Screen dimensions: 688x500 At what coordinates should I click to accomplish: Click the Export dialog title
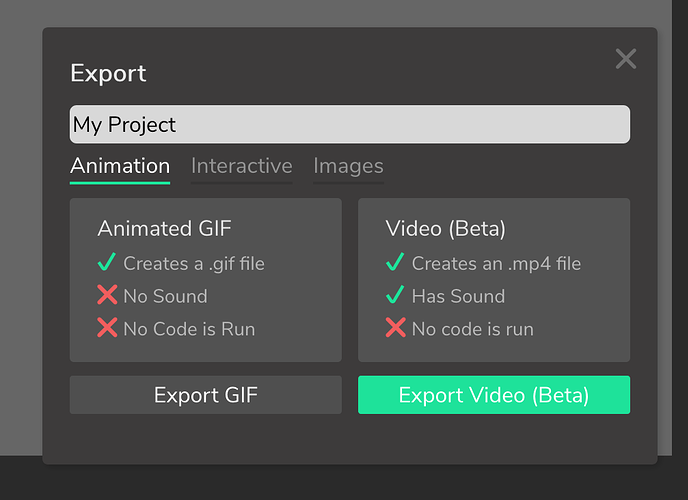pyautogui.click(x=108, y=73)
